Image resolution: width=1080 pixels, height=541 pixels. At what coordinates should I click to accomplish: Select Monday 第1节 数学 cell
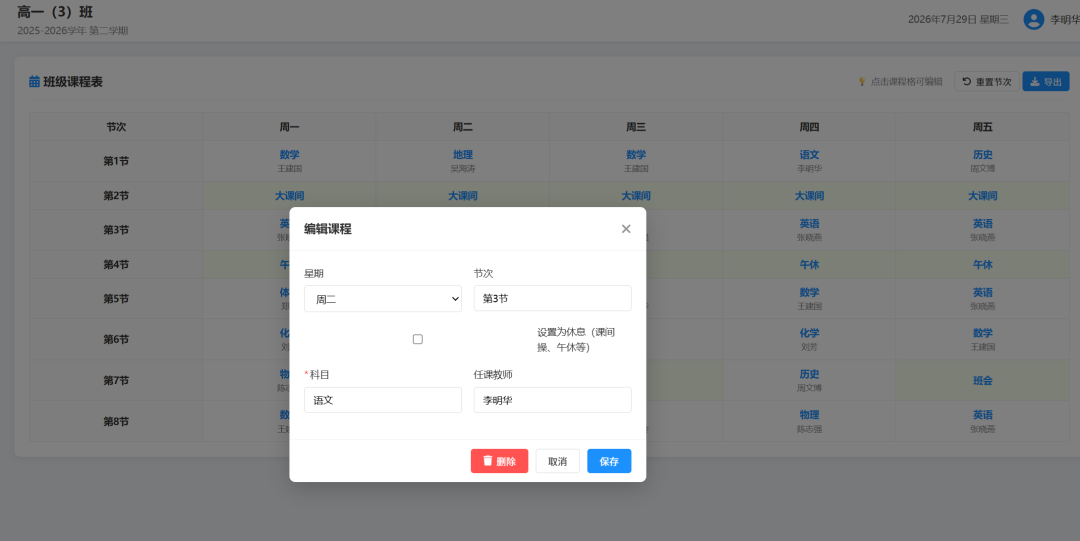(x=289, y=161)
